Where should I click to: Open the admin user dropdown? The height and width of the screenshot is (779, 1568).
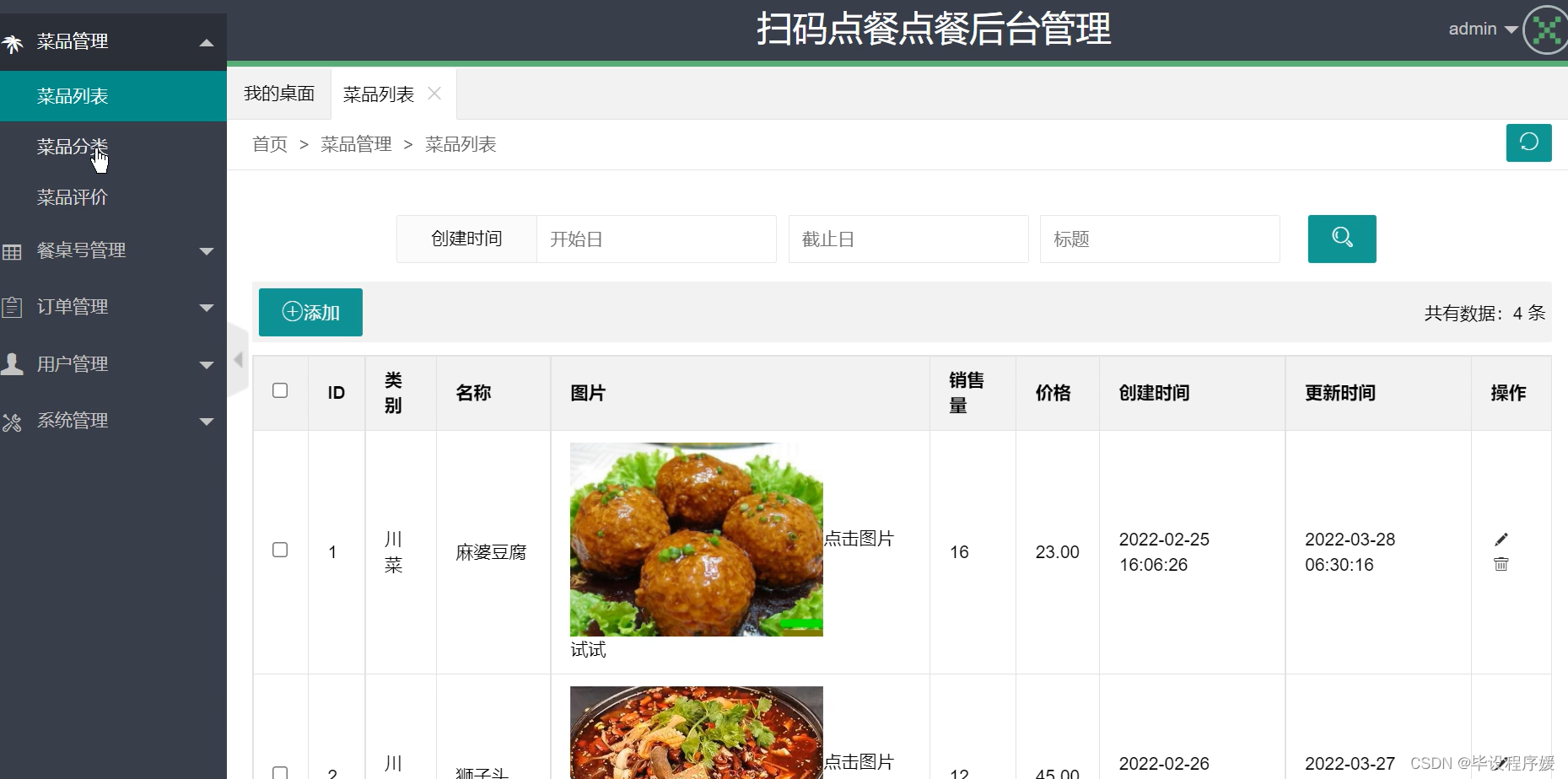pyautogui.click(x=1483, y=29)
